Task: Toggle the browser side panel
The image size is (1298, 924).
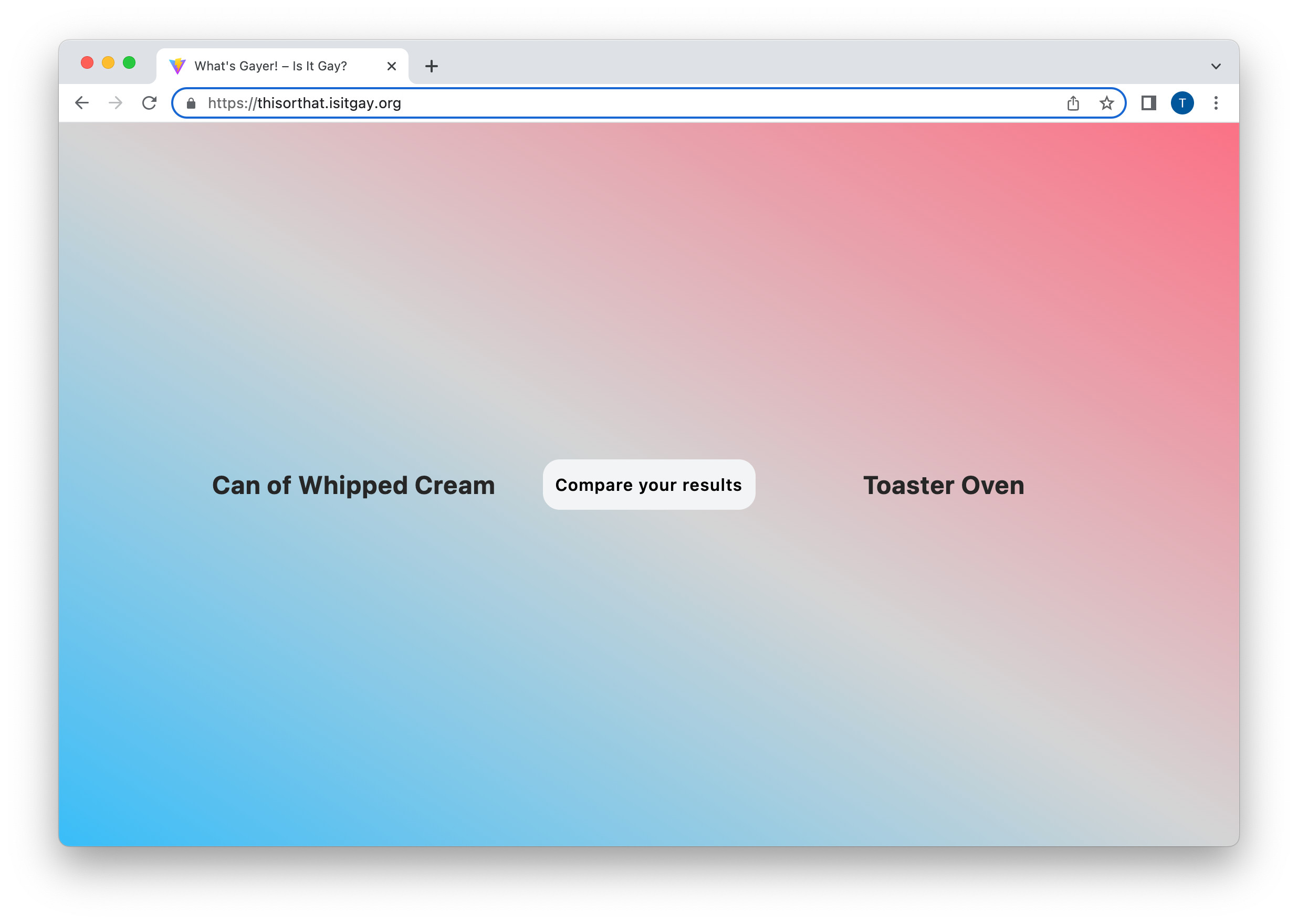Action: point(1148,103)
